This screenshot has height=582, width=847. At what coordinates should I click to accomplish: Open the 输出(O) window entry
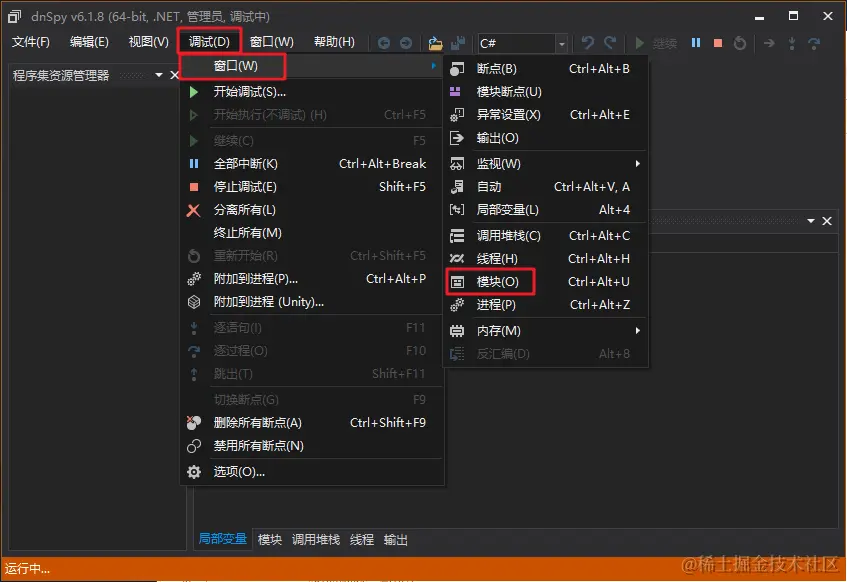coord(546,138)
